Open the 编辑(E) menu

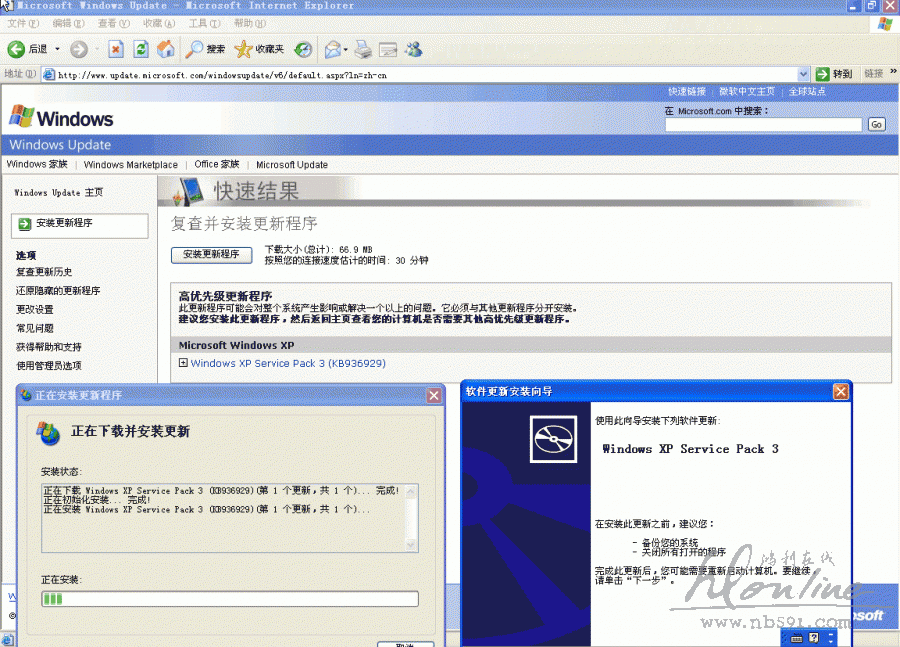[x=68, y=24]
